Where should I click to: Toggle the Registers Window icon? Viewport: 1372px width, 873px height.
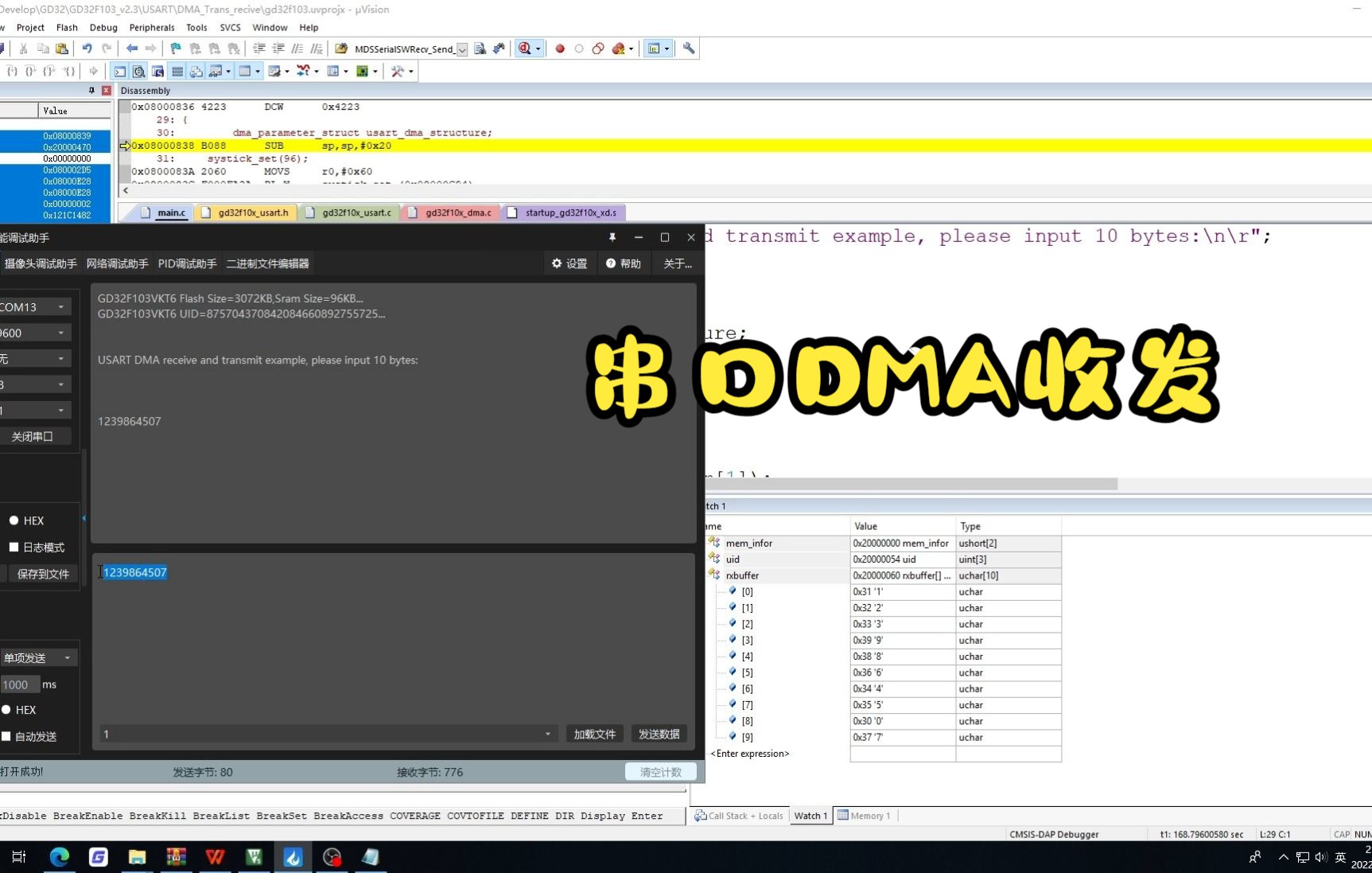click(177, 71)
